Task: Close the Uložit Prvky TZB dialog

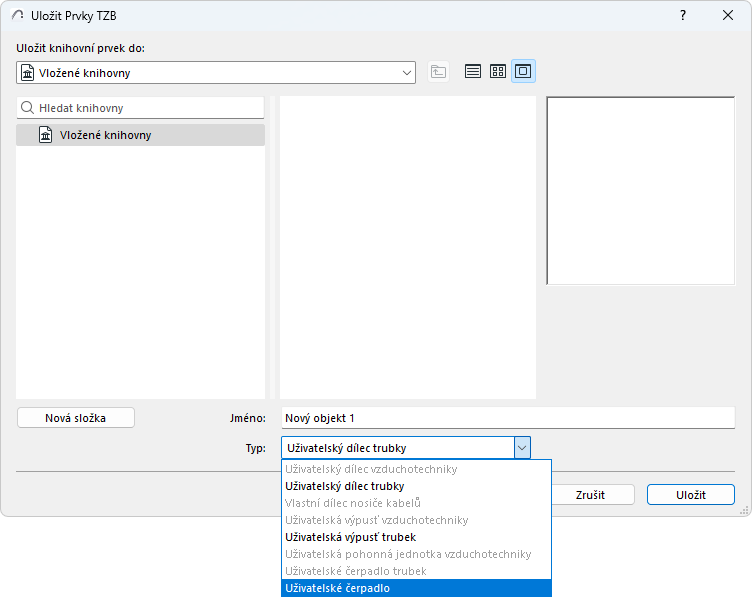Action: point(728,15)
